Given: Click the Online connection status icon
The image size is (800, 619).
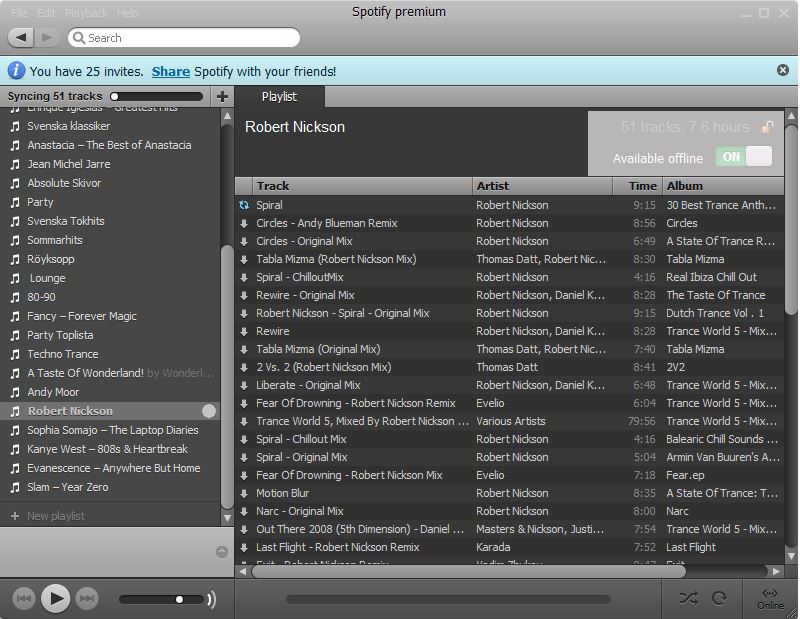Looking at the screenshot, I should pyautogui.click(x=770, y=598).
